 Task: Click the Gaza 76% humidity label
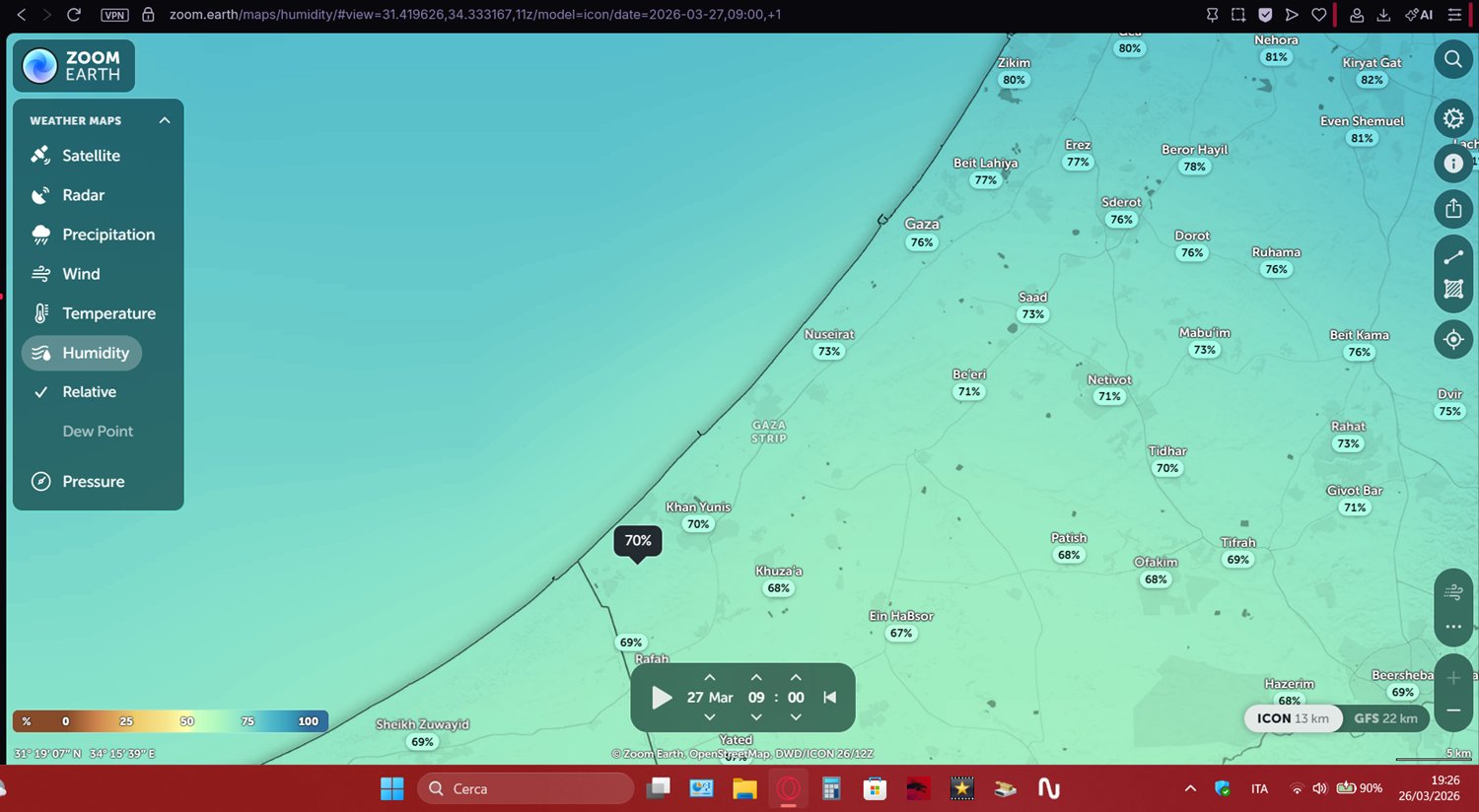[922, 242]
